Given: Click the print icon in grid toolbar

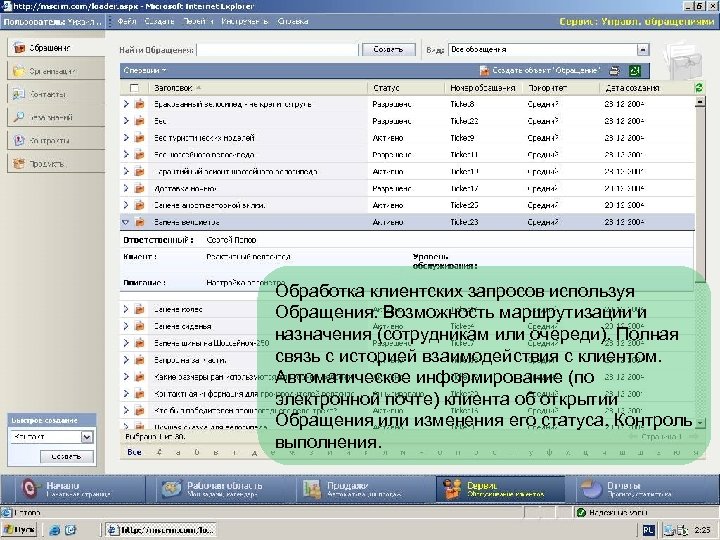Looking at the screenshot, I should 614,71.
